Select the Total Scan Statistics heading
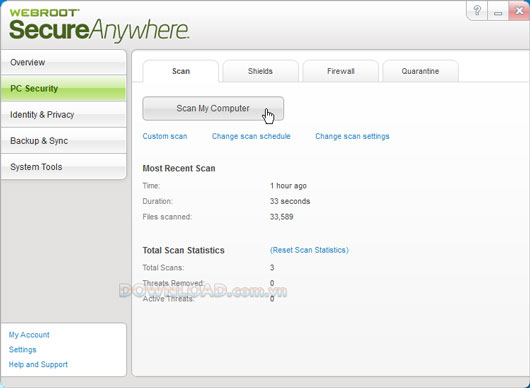Image resolution: width=530 pixels, height=388 pixels. (184, 250)
